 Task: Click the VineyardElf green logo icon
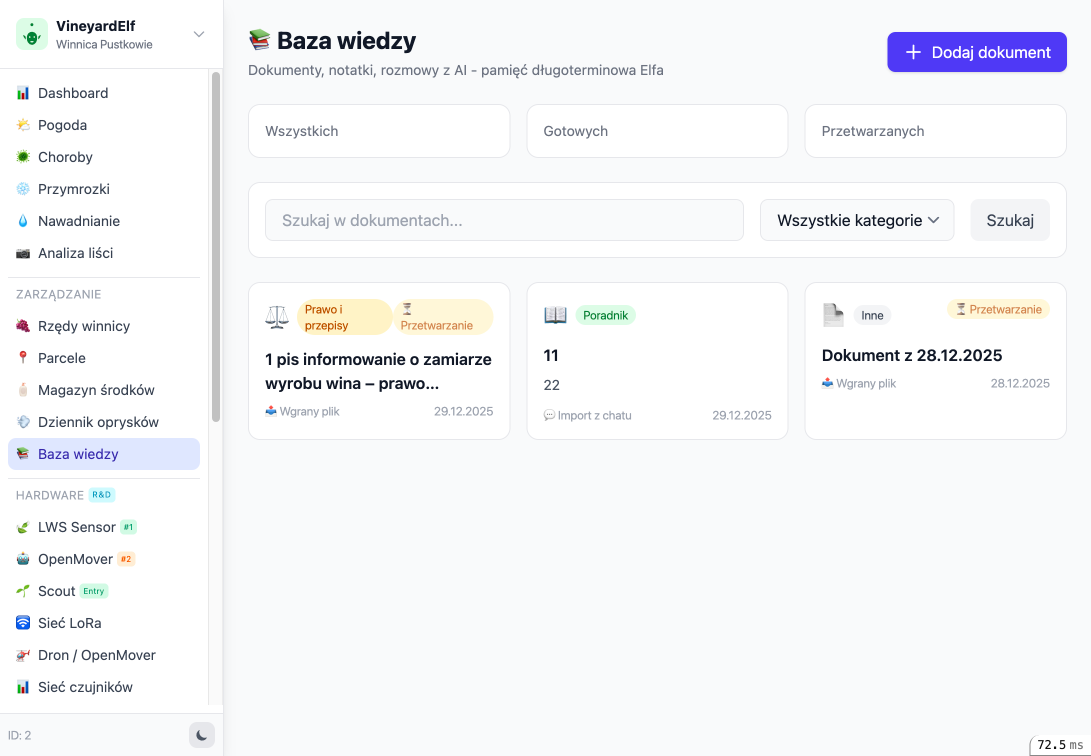[32, 34]
